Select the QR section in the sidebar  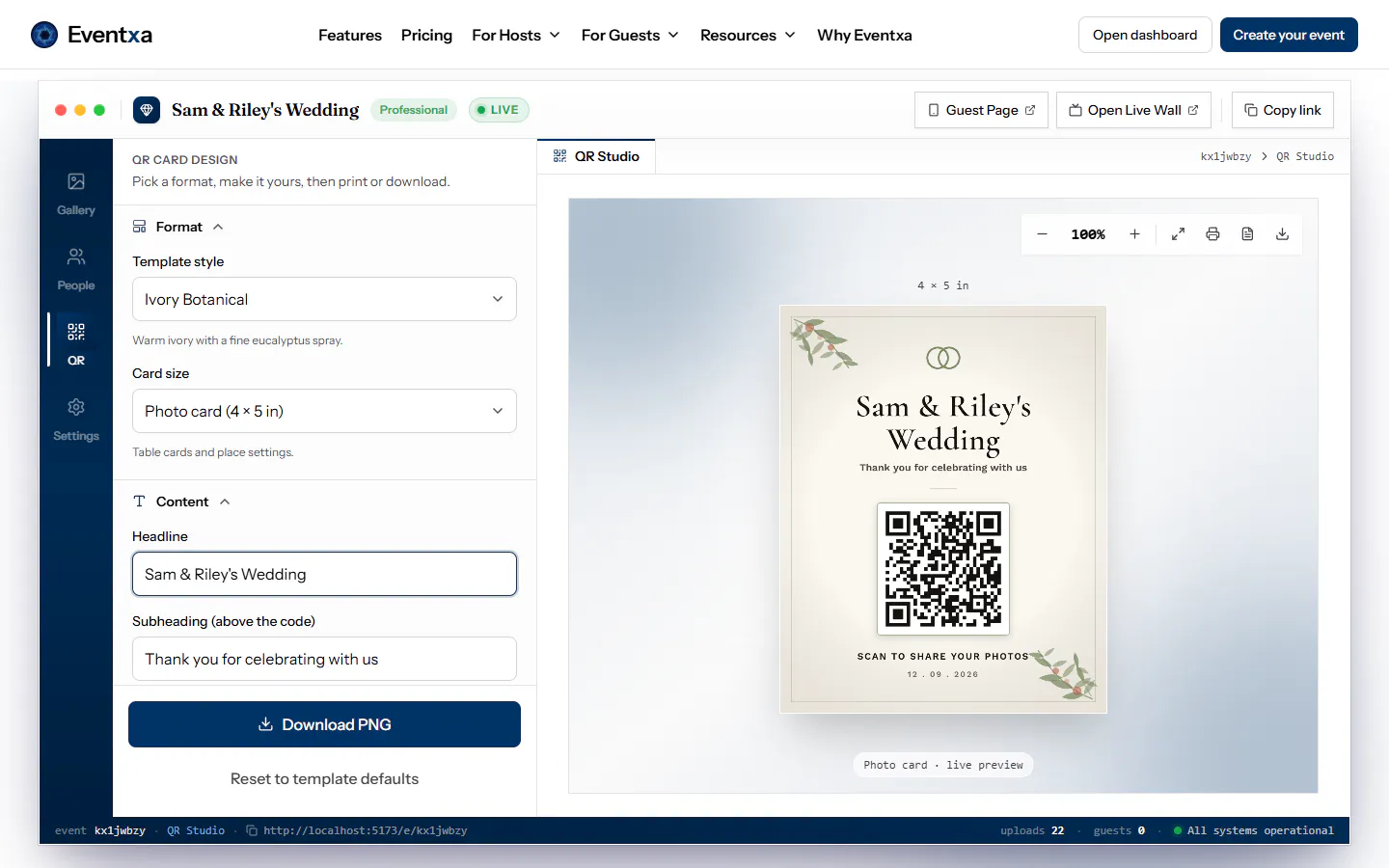point(76,344)
